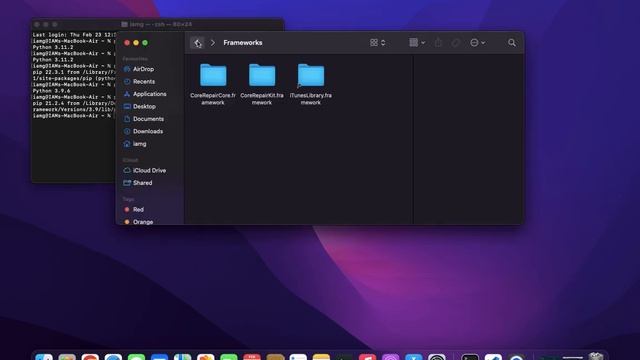This screenshot has height=360, width=640.
Task: Close the Finder window with red button
Action: (x=127, y=43)
